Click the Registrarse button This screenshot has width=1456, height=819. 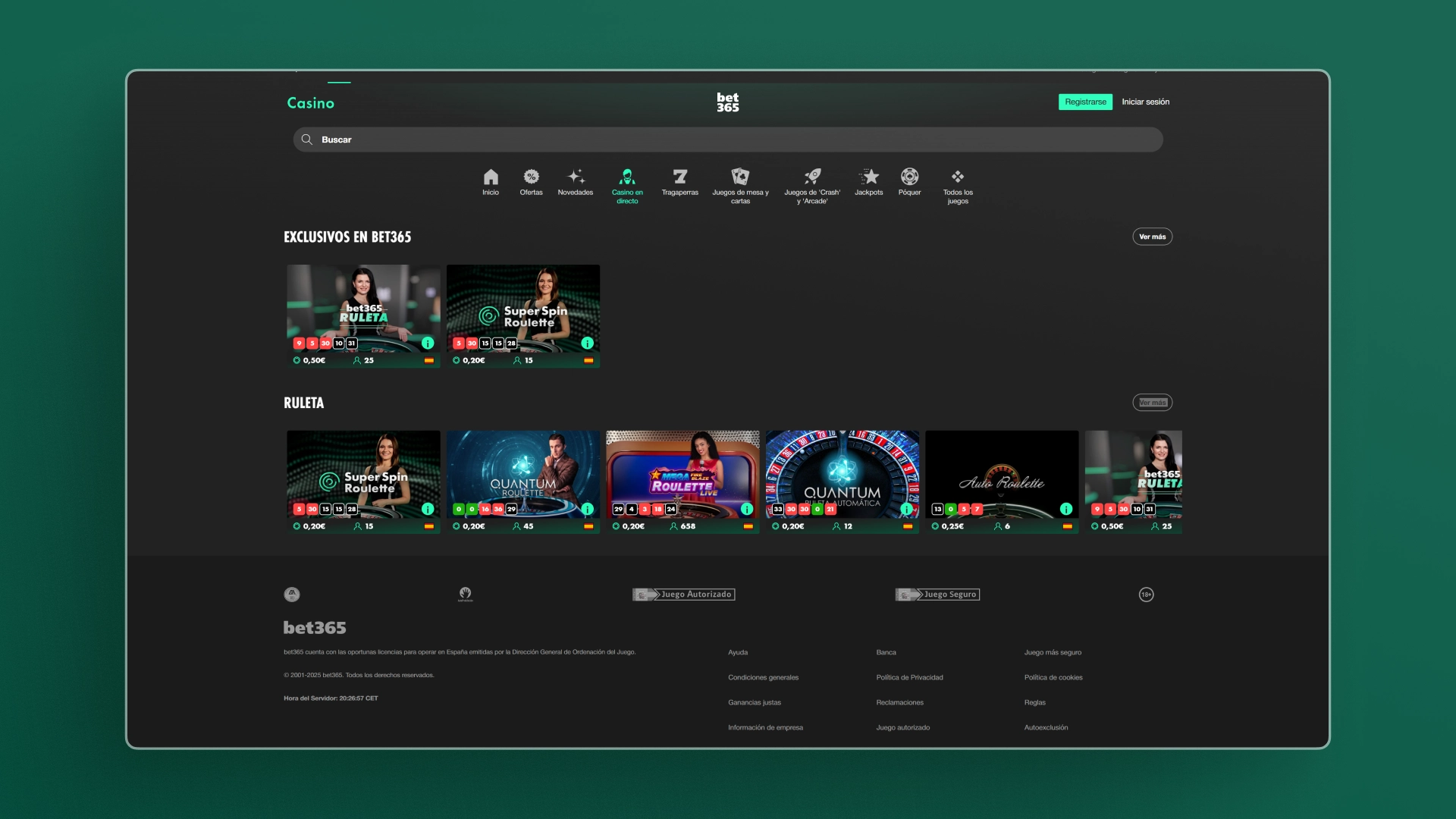click(1085, 102)
